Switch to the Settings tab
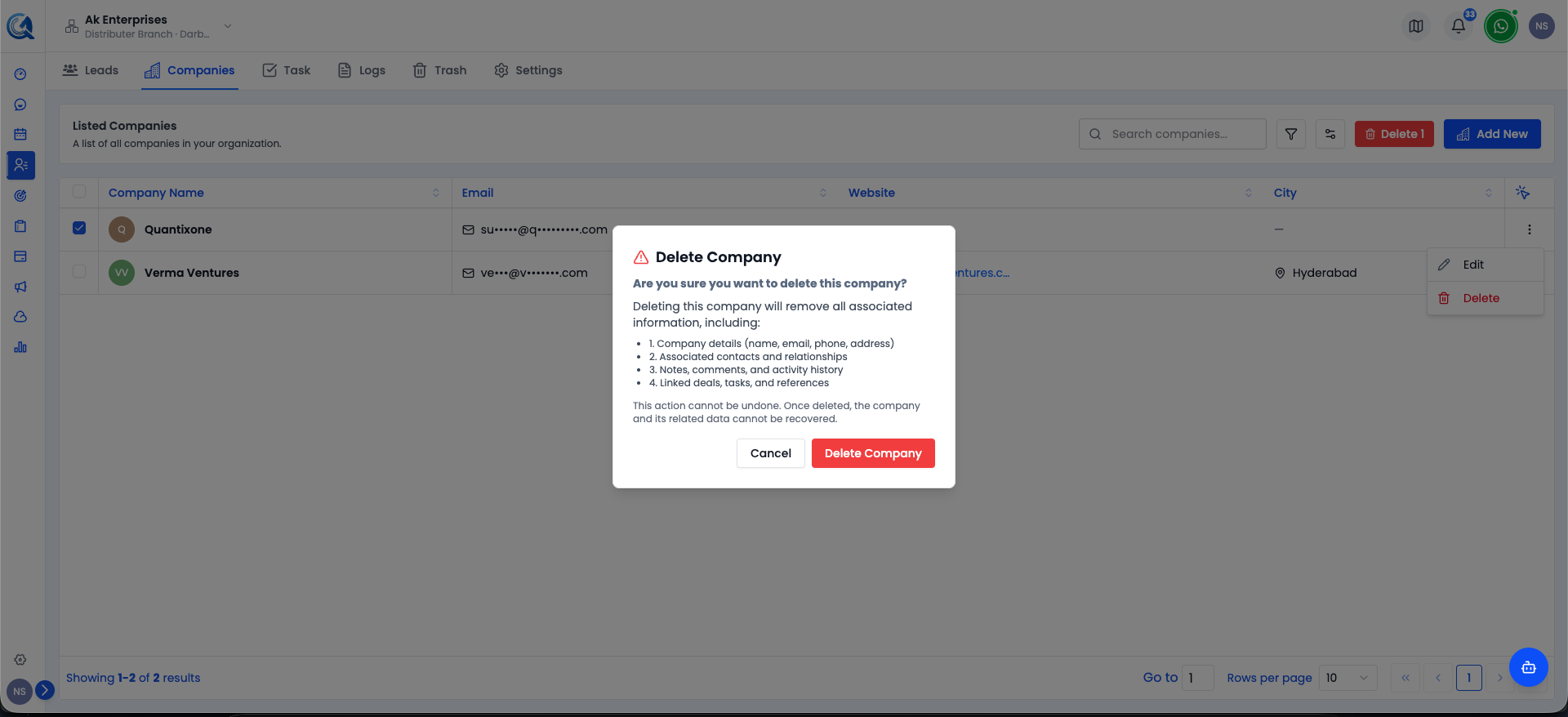This screenshot has width=1568, height=717. click(528, 70)
